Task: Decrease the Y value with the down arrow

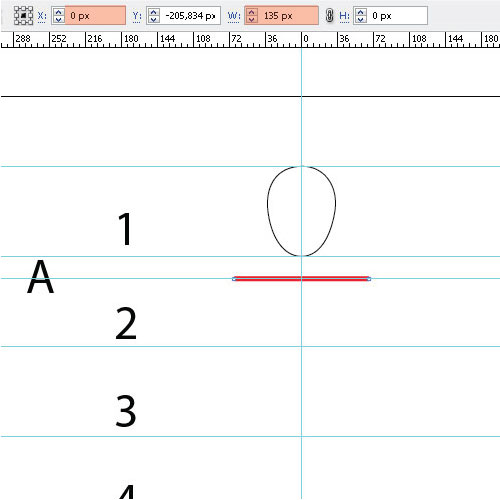Action: (x=154, y=19)
